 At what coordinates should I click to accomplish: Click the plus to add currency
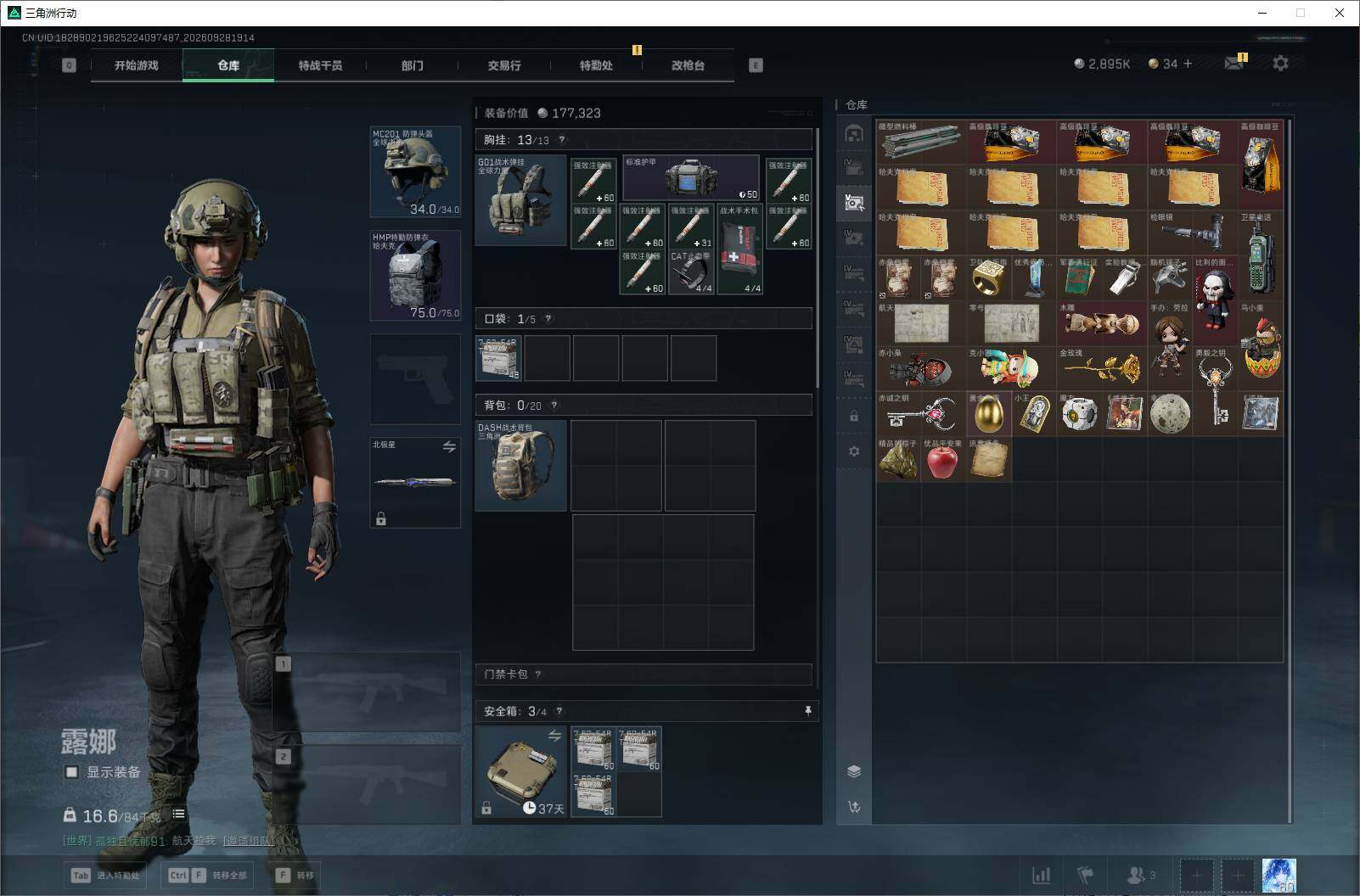point(1188,64)
